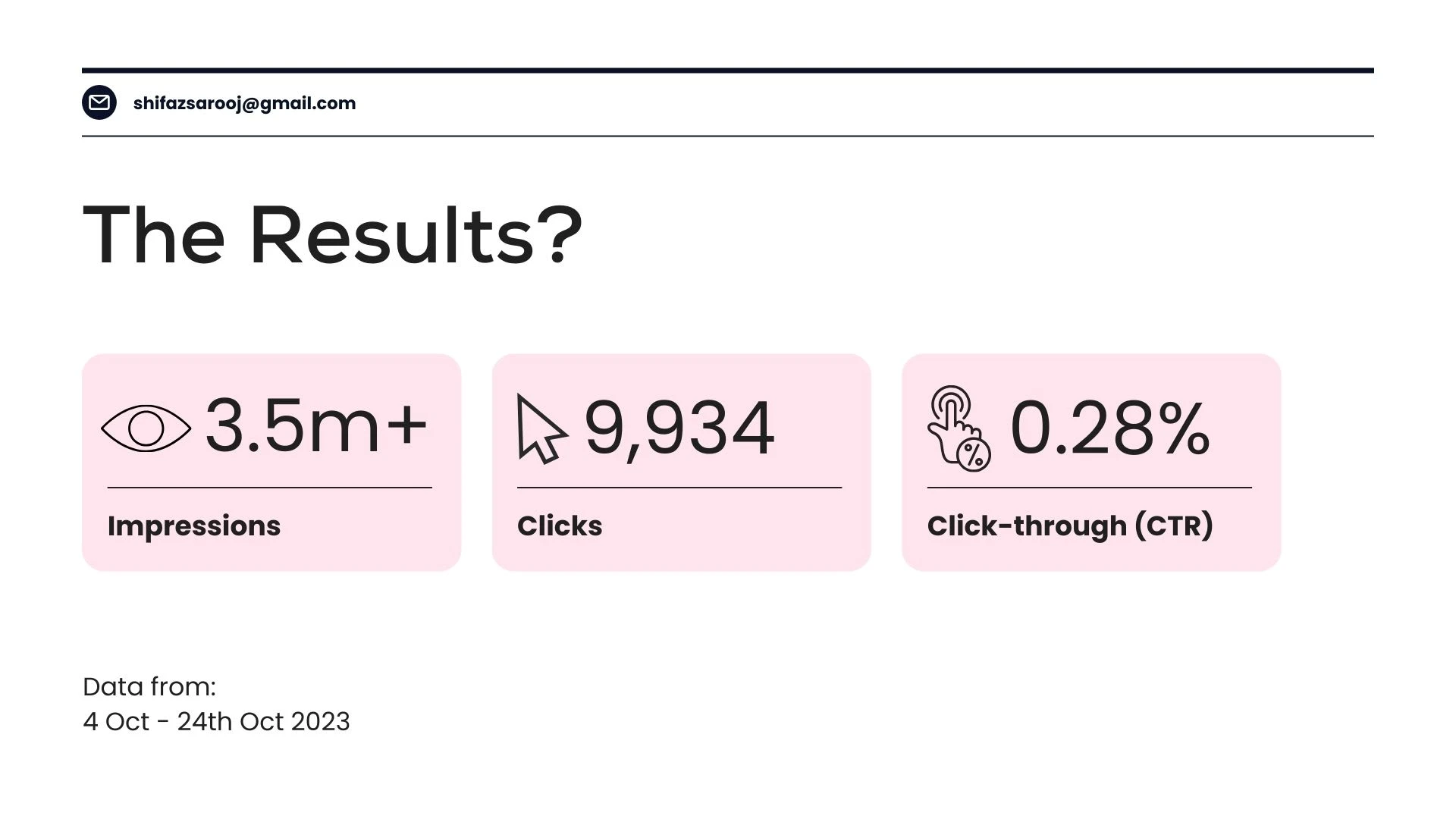The height and width of the screenshot is (819, 1456).
Task: Click the hand tap percent icon
Action: [x=959, y=428]
